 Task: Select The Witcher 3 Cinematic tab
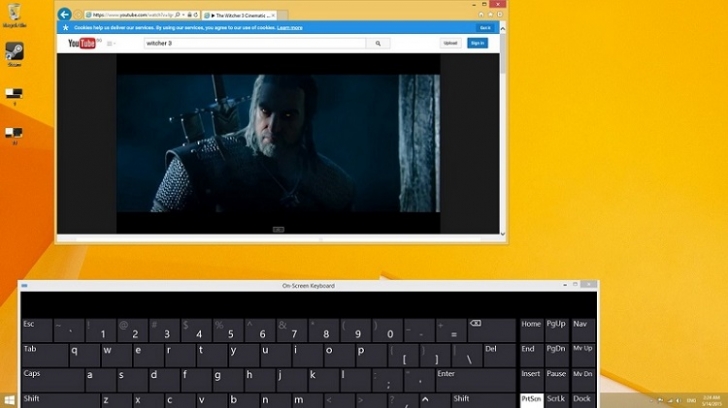237,15
